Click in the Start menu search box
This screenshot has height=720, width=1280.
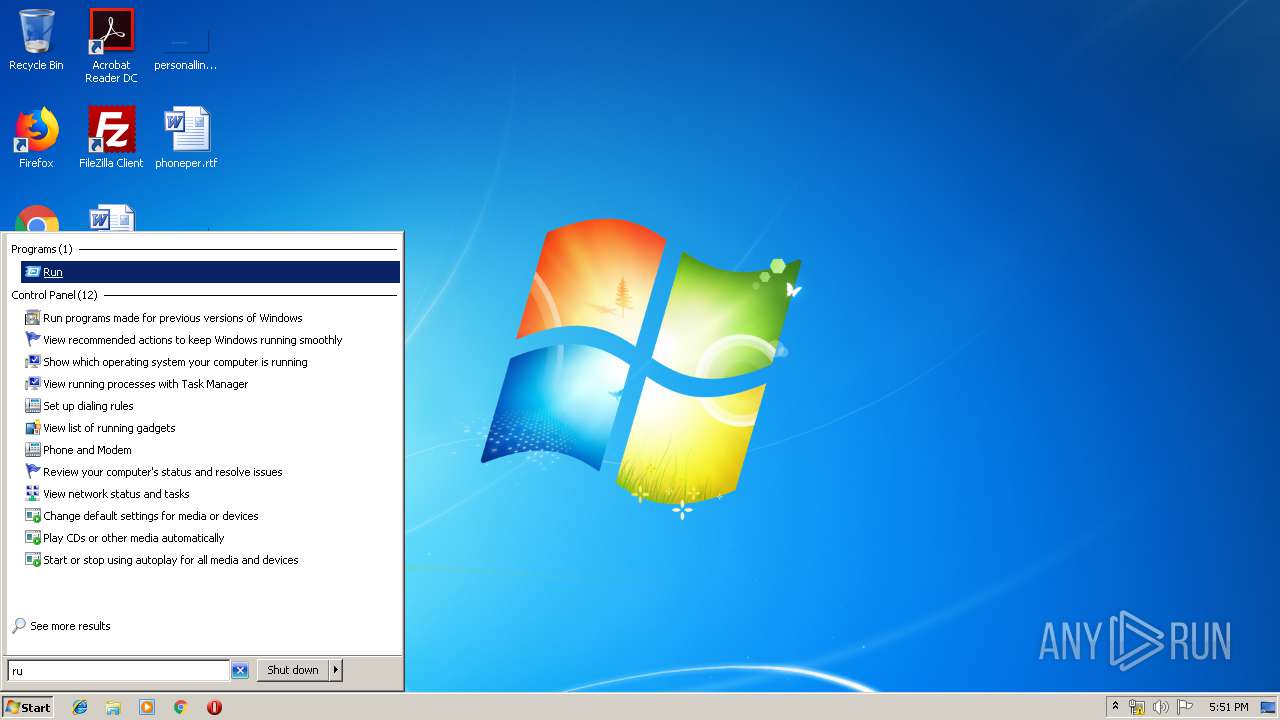click(x=118, y=670)
